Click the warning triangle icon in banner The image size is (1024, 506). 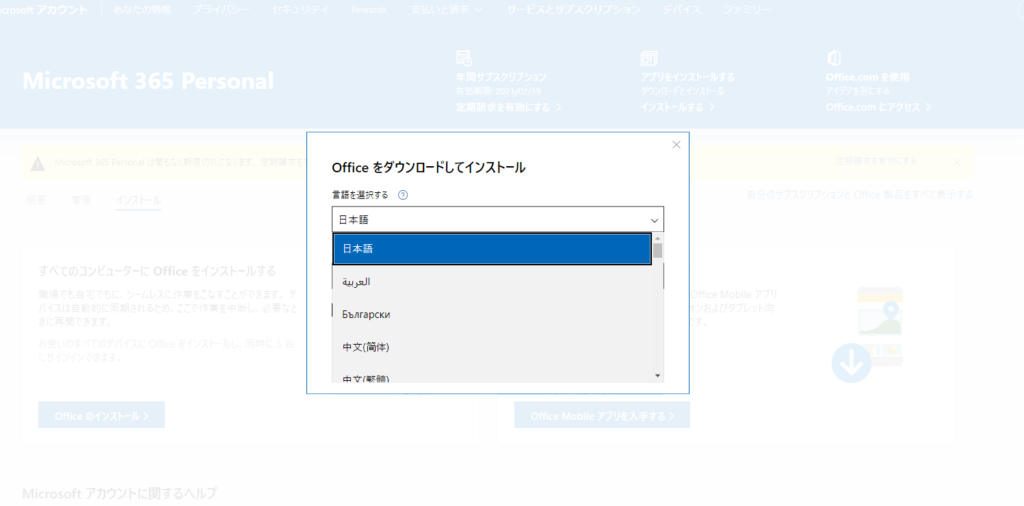pos(38,163)
